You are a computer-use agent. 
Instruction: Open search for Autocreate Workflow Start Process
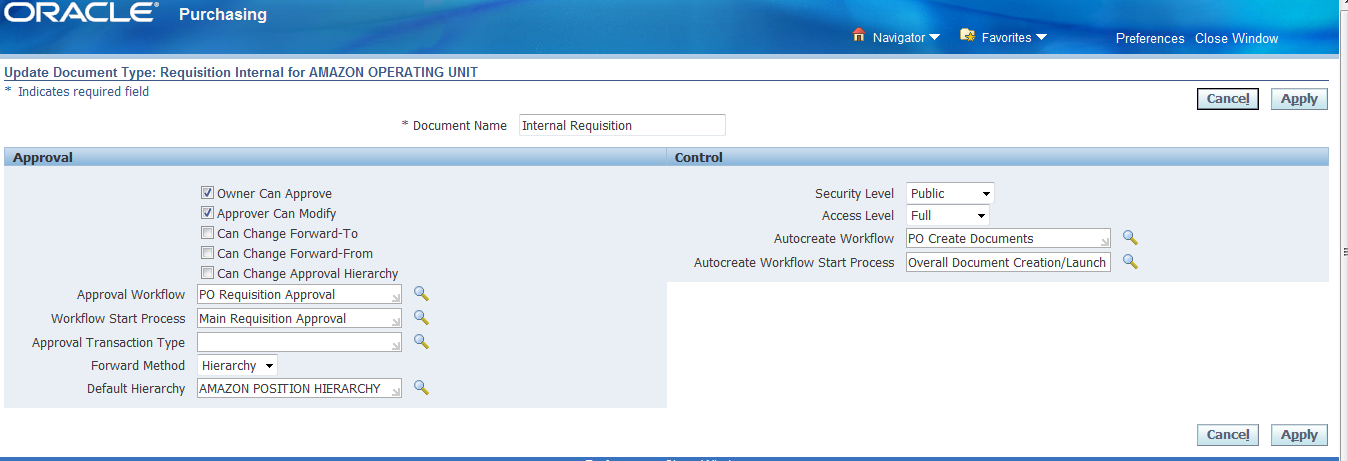pos(1130,262)
